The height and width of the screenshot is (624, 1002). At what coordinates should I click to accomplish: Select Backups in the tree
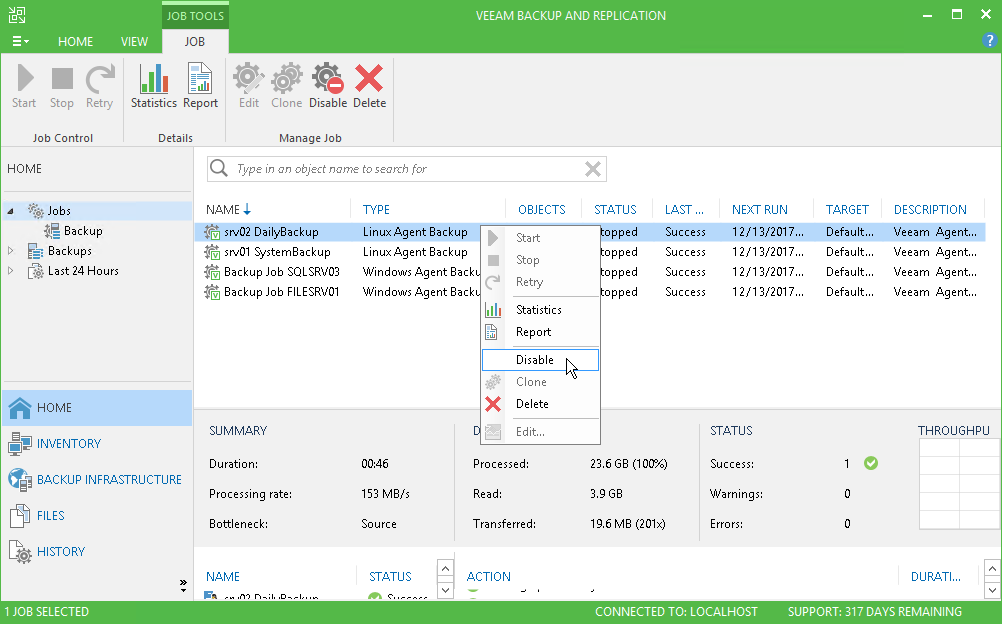coord(70,251)
